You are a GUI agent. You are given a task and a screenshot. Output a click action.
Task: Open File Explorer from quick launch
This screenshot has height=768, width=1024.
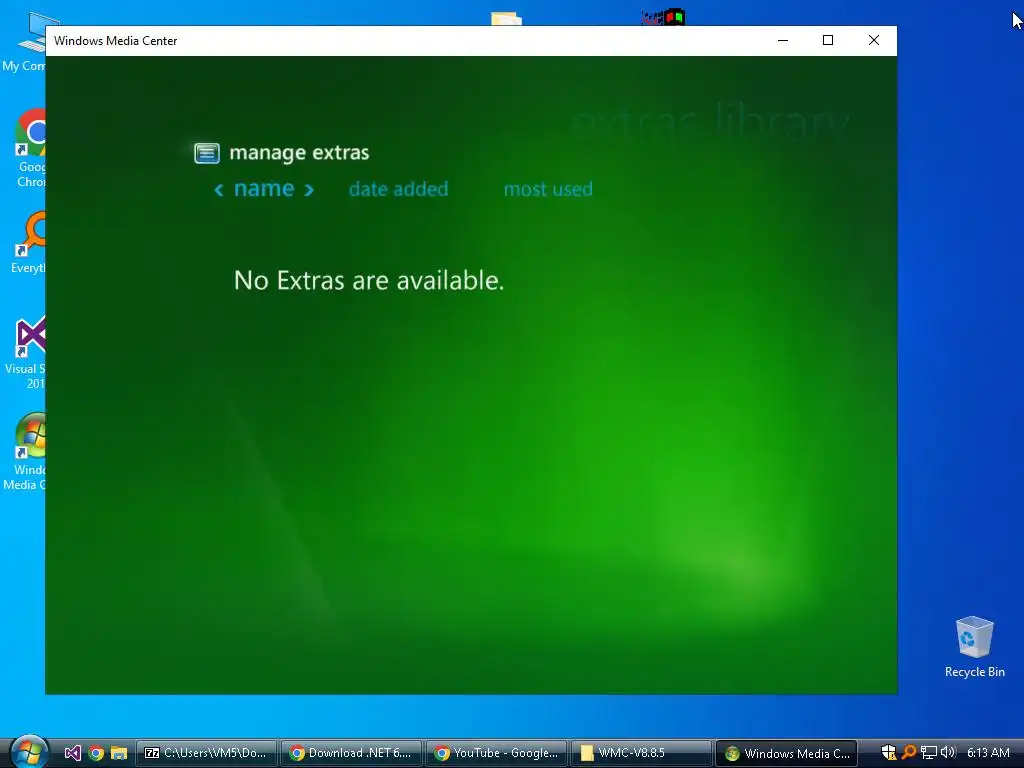click(118, 753)
